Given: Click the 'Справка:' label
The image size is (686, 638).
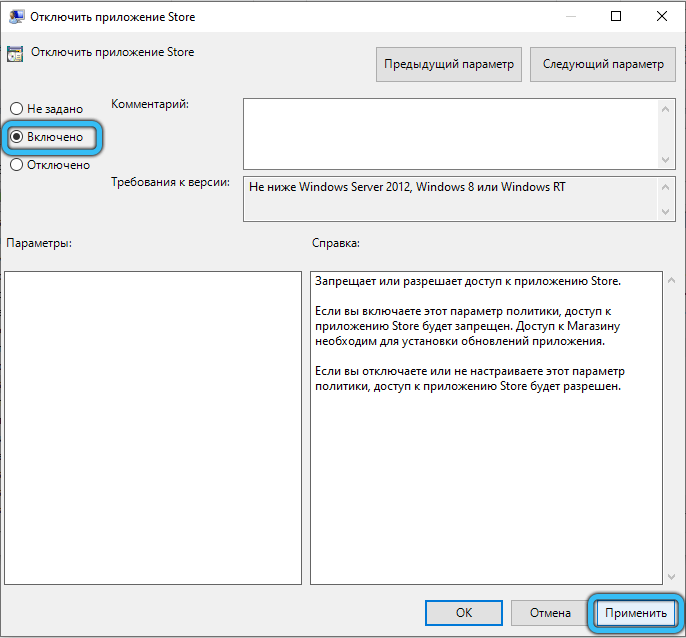Looking at the screenshot, I should tap(336, 243).
